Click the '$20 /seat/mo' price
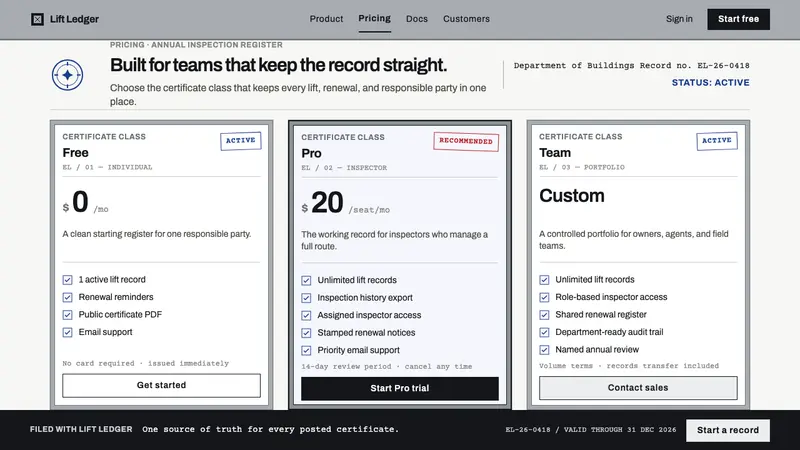Viewport: 800px width, 450px height. coord(345,203)
